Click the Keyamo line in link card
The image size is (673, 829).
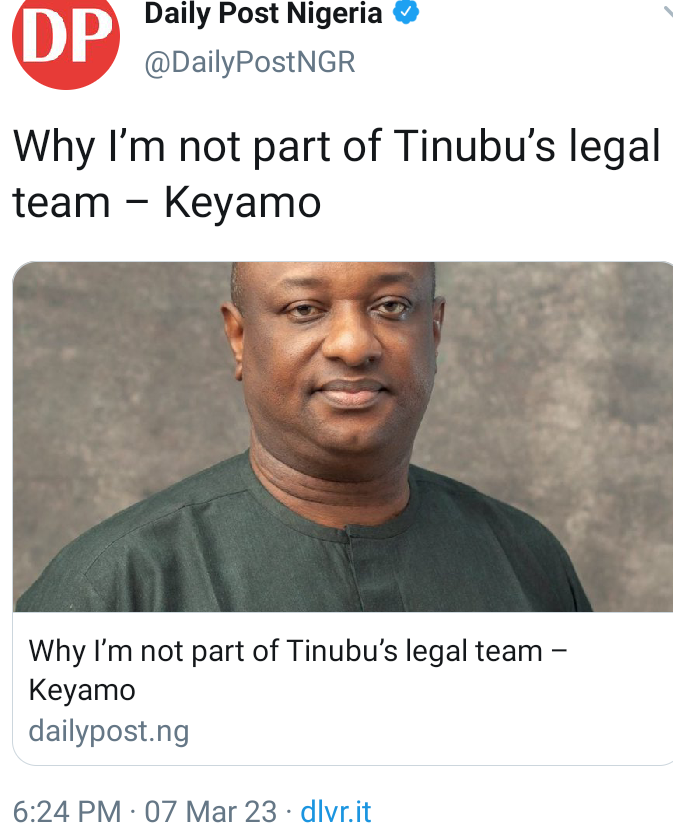point(82,690)
